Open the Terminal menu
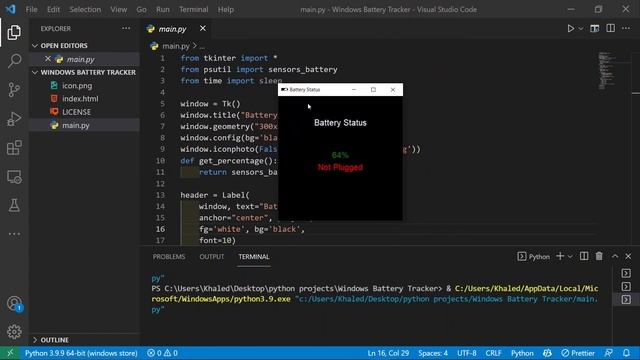Image resolution: width=640 pixels, height=360 pixels. click(x=193, y=9)
